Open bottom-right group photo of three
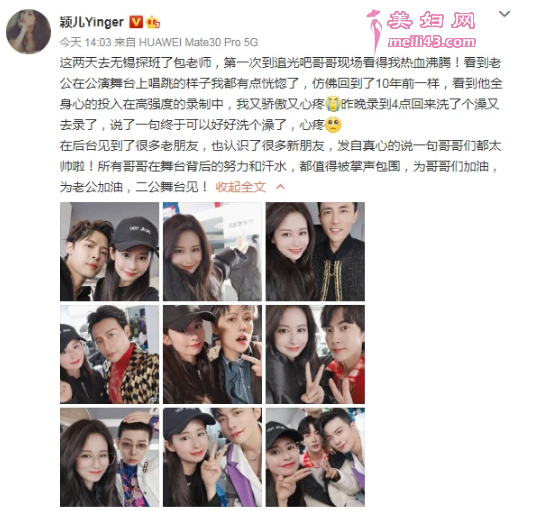This screenshot has height=511, width=533. [x=315, y=457]
